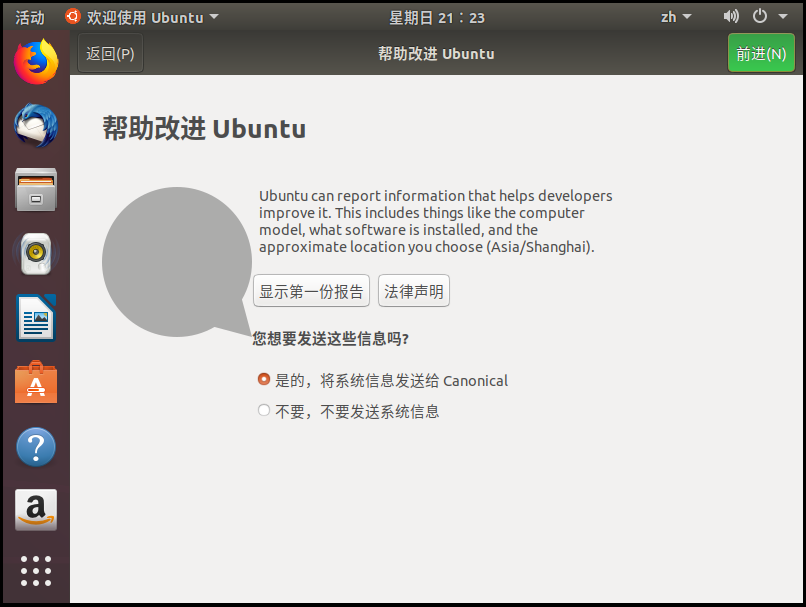Show applications grid icon

[36, 571]
